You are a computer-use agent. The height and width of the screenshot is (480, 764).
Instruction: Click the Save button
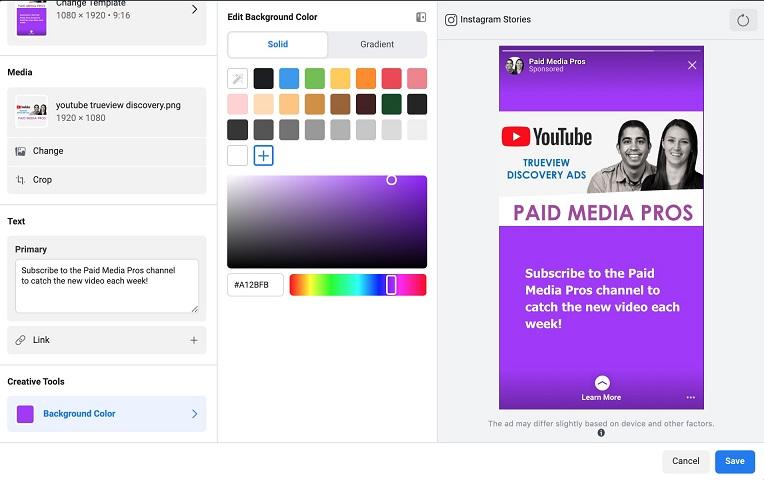735,461
